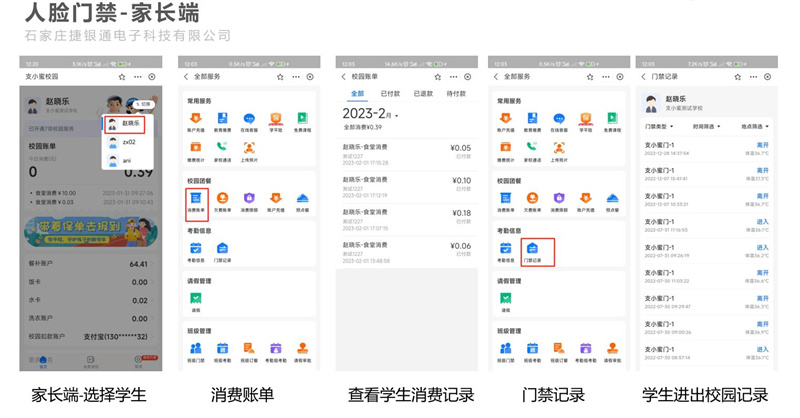The height and width of the screenshot is (418, 800).
Task: Open 欠费账单 on 消费账单 captioned screen
Action: coord(222,202)
